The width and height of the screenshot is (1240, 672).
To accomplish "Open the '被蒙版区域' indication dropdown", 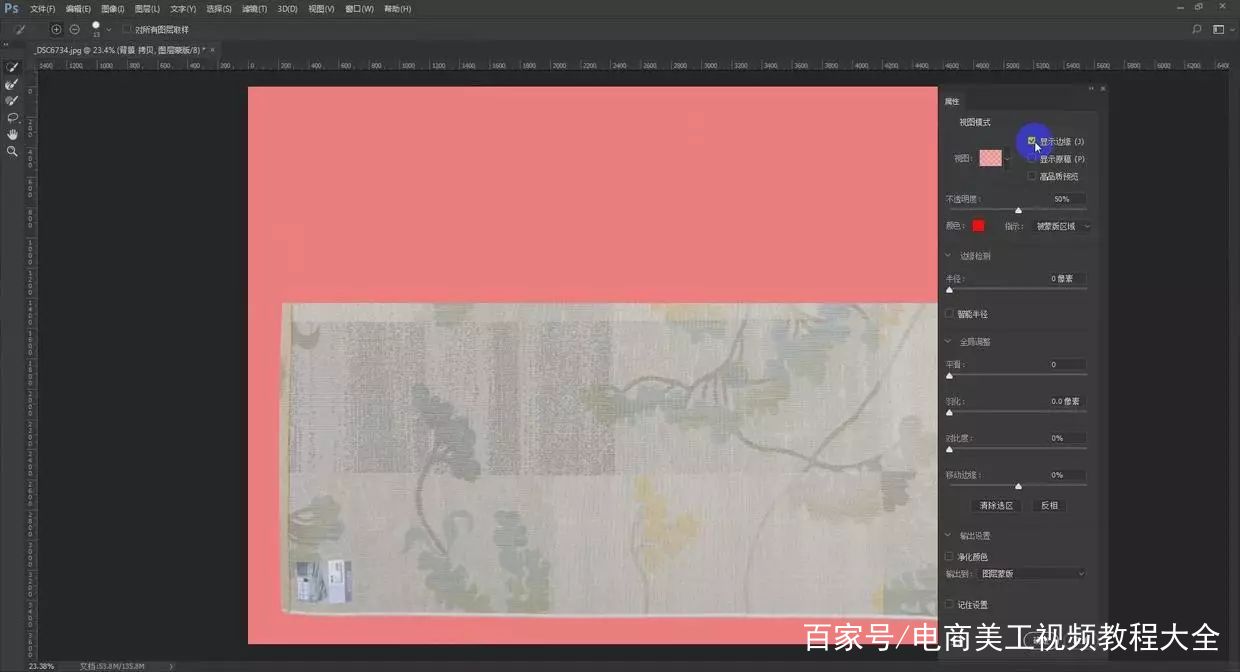I will [1061, 226].
